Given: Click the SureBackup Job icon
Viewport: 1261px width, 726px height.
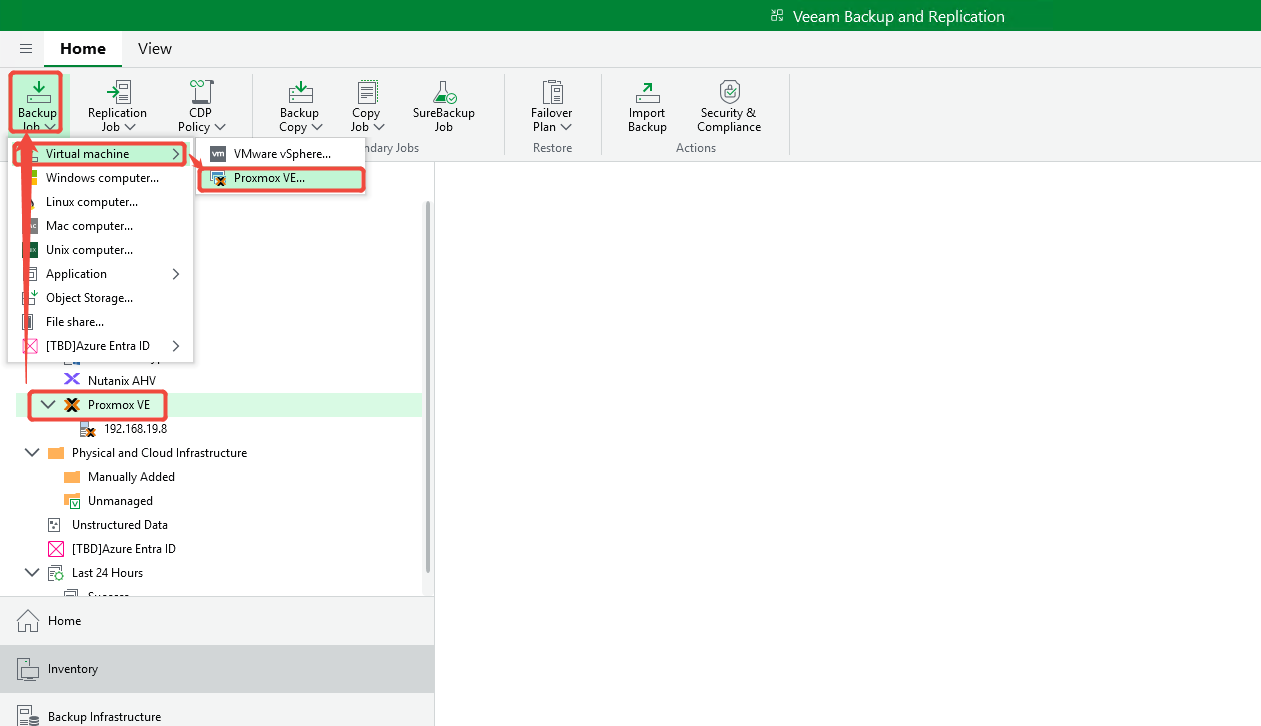Looking at the screenshot, I should click(x=444, y=92).
